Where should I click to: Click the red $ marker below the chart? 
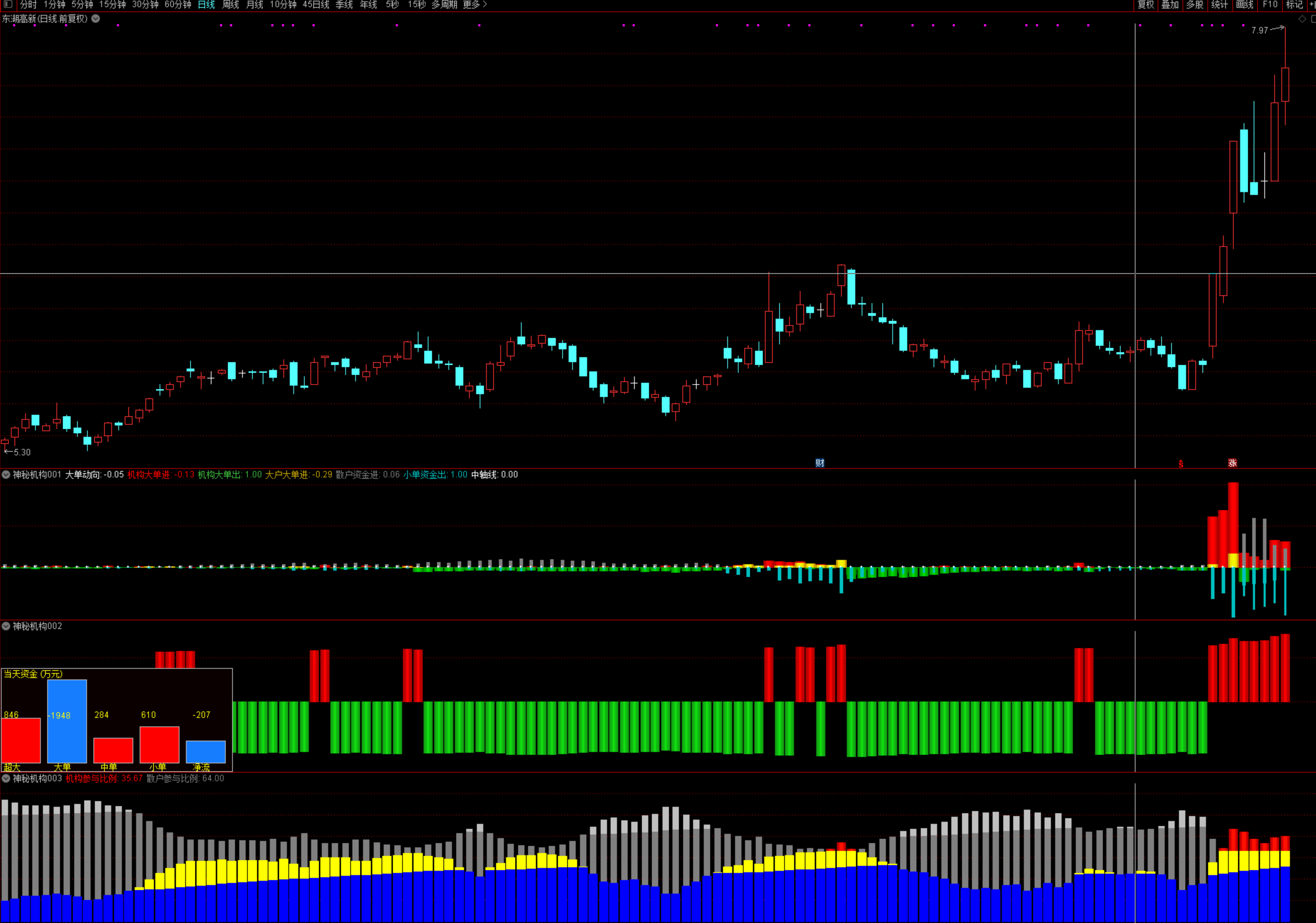click(1181, 463)
